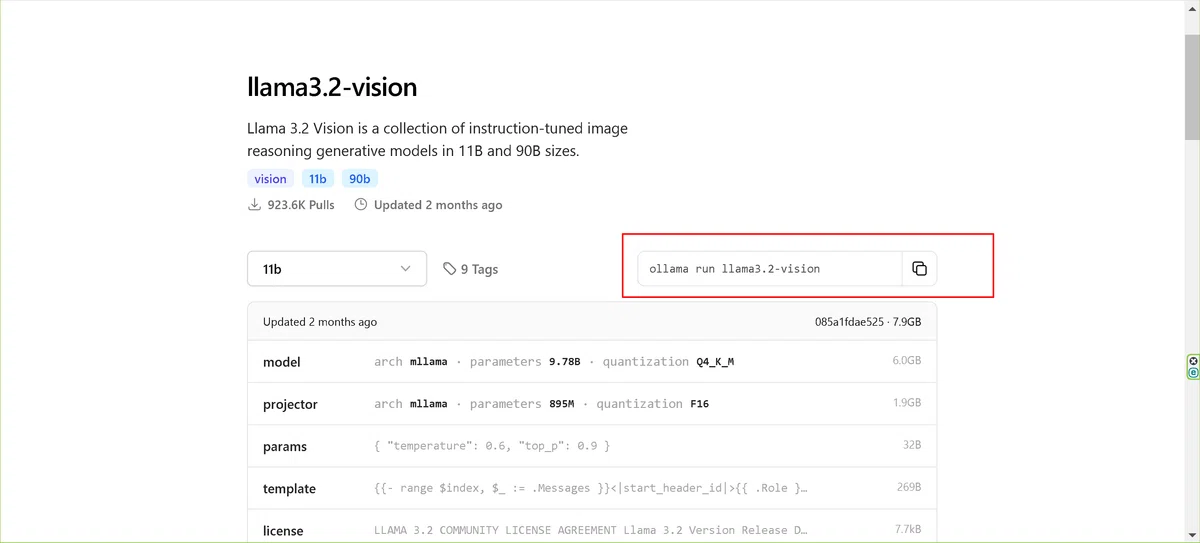Open the template file row
The height and width of the screenshot is (543, 1200).
(592, 488)
